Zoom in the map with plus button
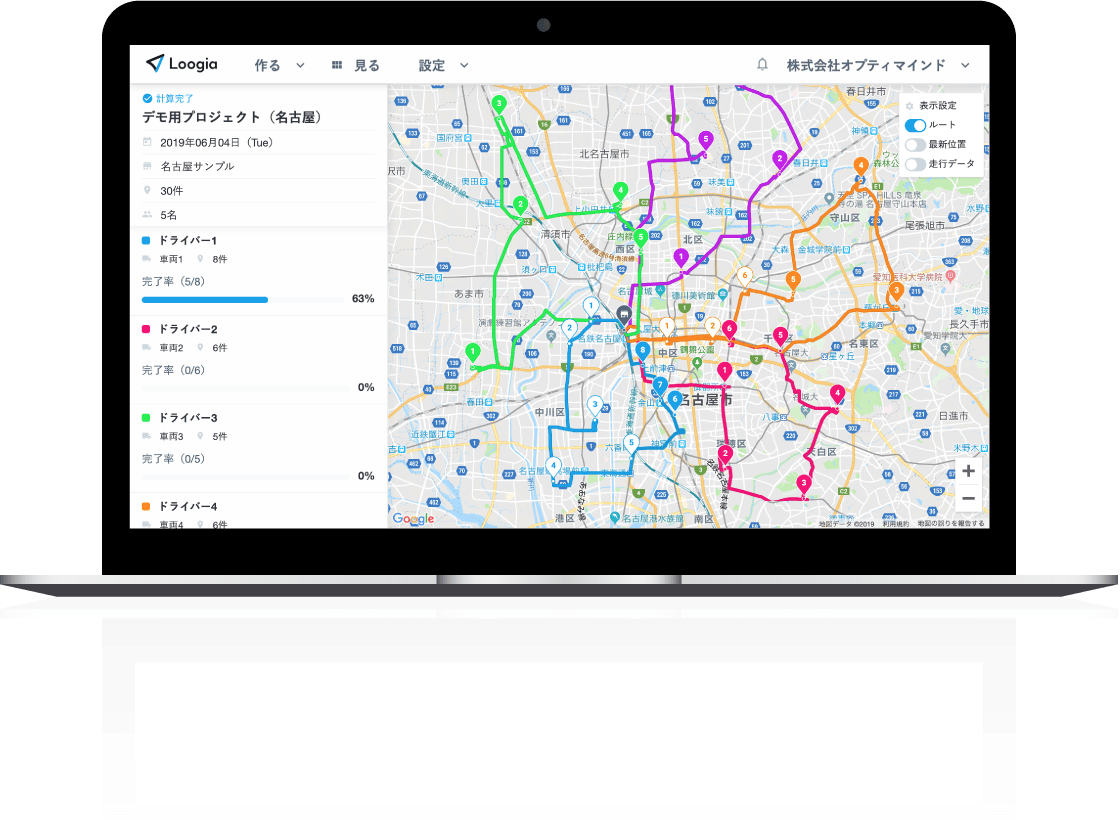The width and height of the screenshot is (1120, 820). [x=967, y=471]
